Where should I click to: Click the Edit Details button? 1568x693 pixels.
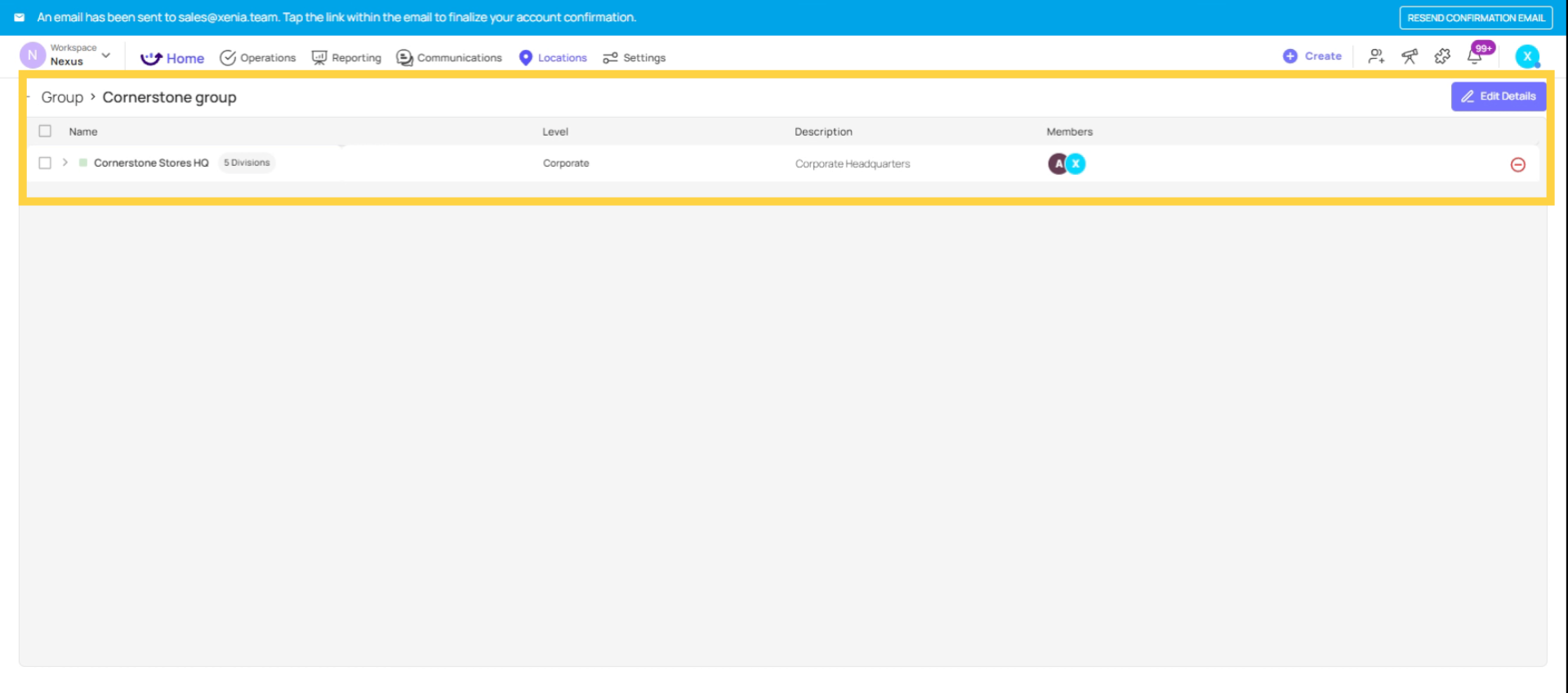coord(1499,96)
